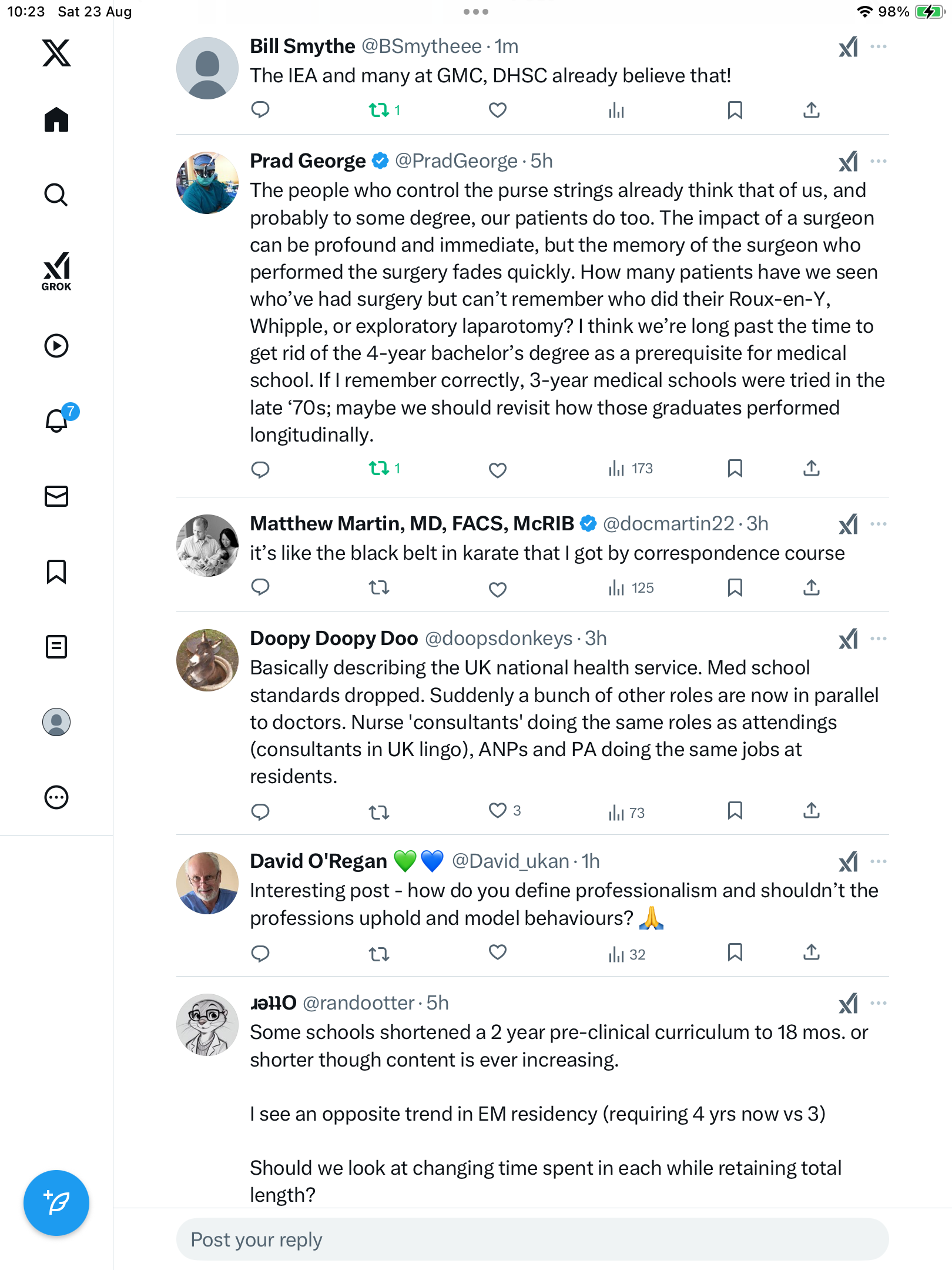Open Matthew Martin's profile picture
Viewport: 952px width, 1270px height.
[x=207, y=546]
